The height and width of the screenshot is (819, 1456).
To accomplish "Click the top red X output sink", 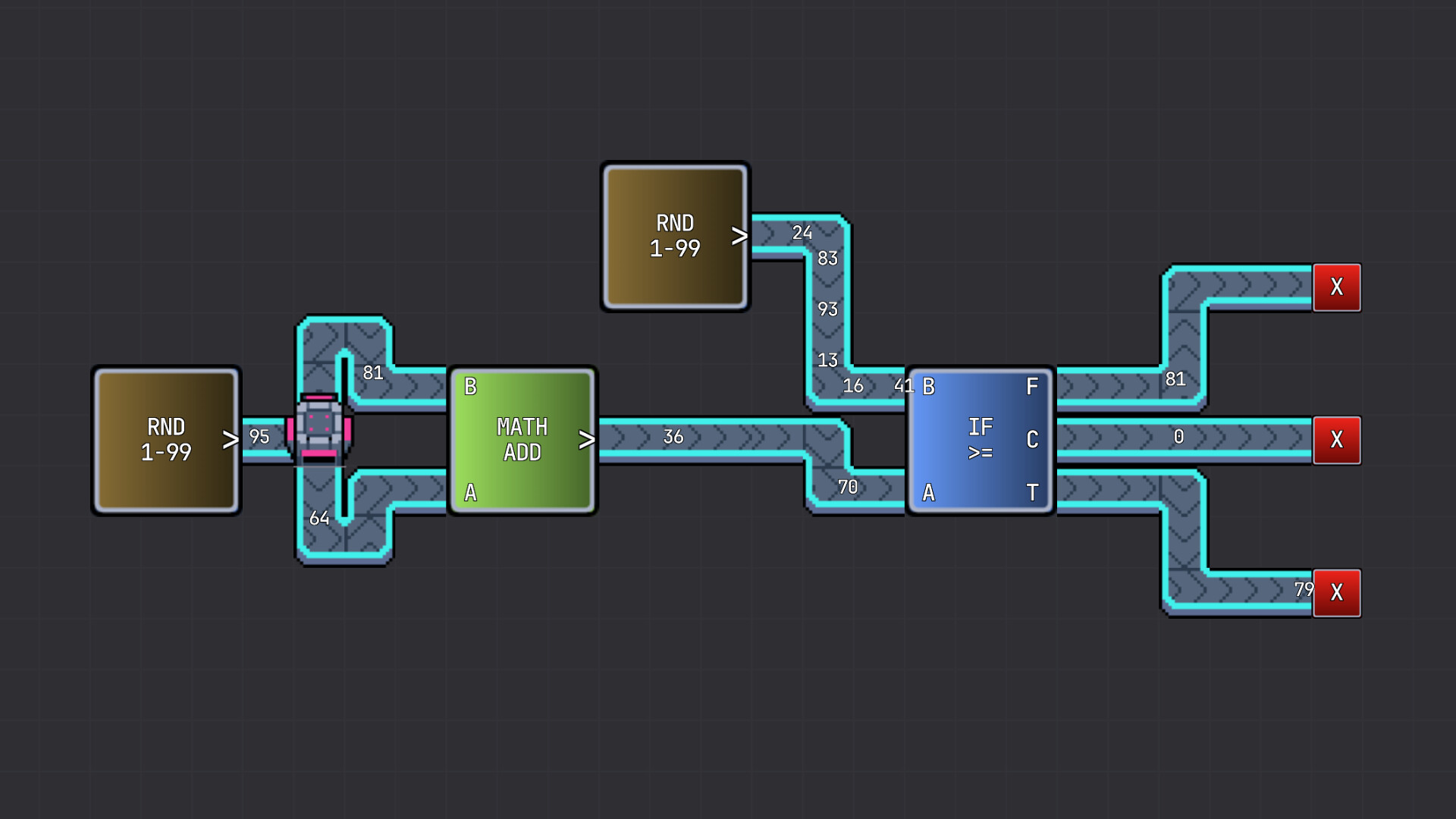I will coord(1337,288).
